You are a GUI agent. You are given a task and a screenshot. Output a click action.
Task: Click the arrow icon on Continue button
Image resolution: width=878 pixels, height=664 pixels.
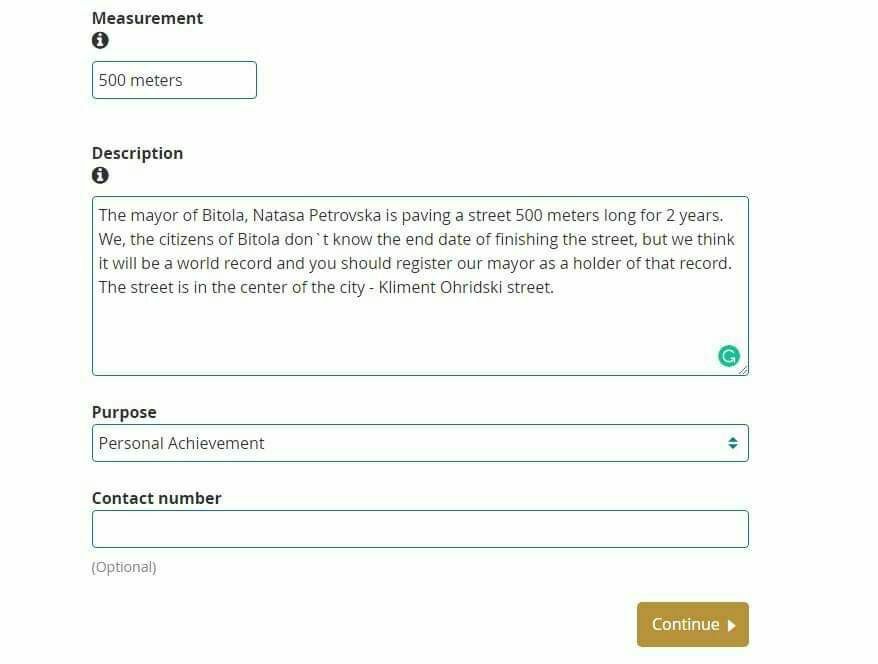pos(731,625)
